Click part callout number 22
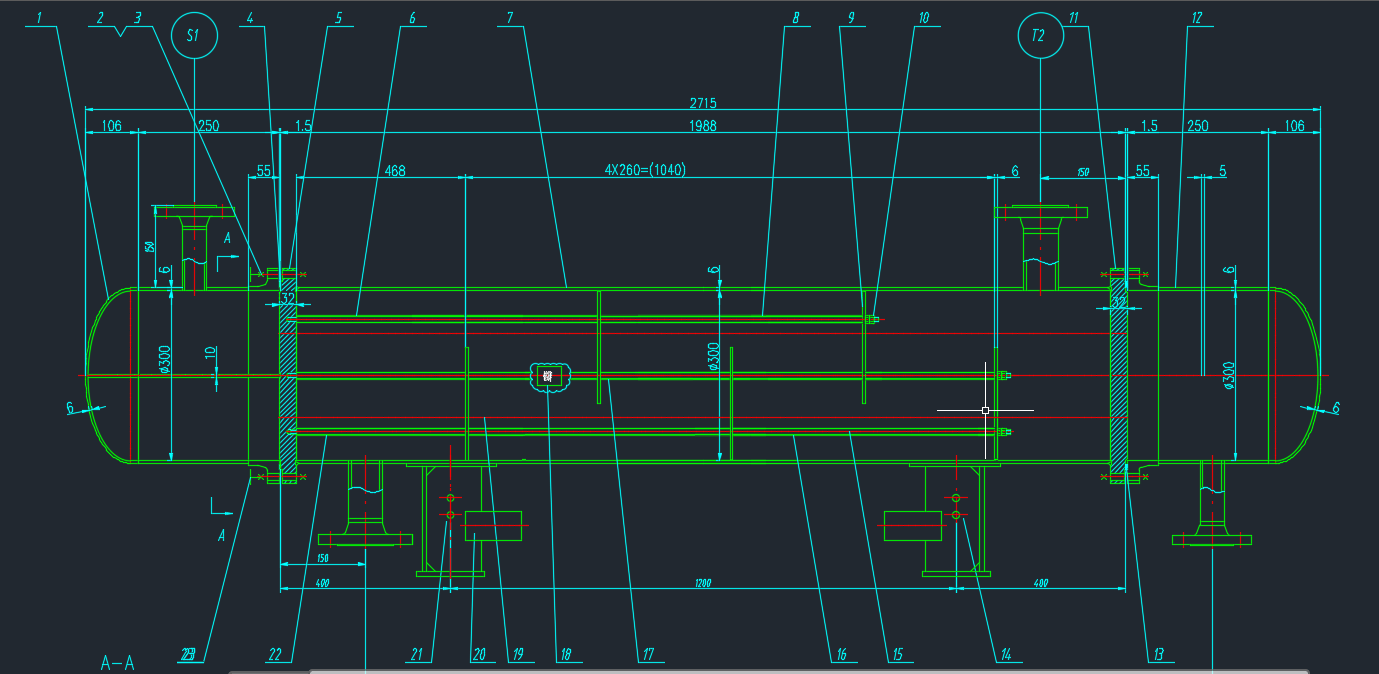Viewport: 1379px width, 674px height. (x=275, y=655)
